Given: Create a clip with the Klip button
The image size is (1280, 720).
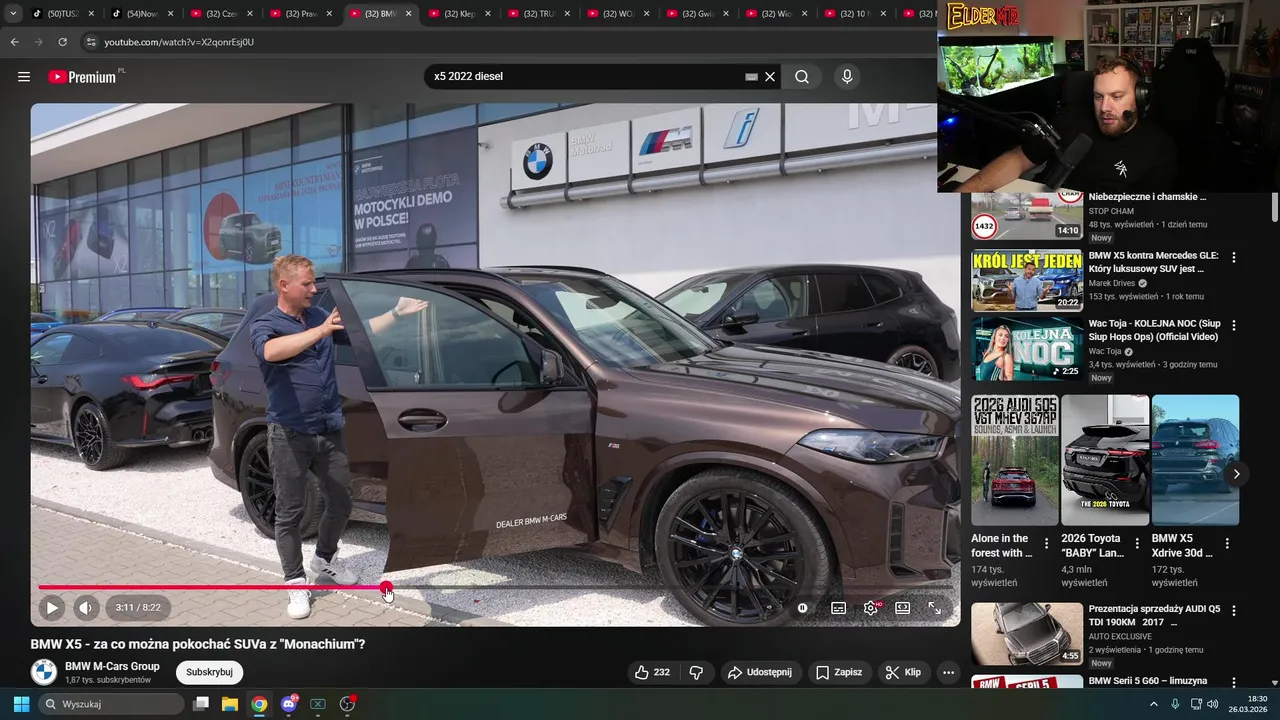Looking at the screenshot, I should 903,672.
